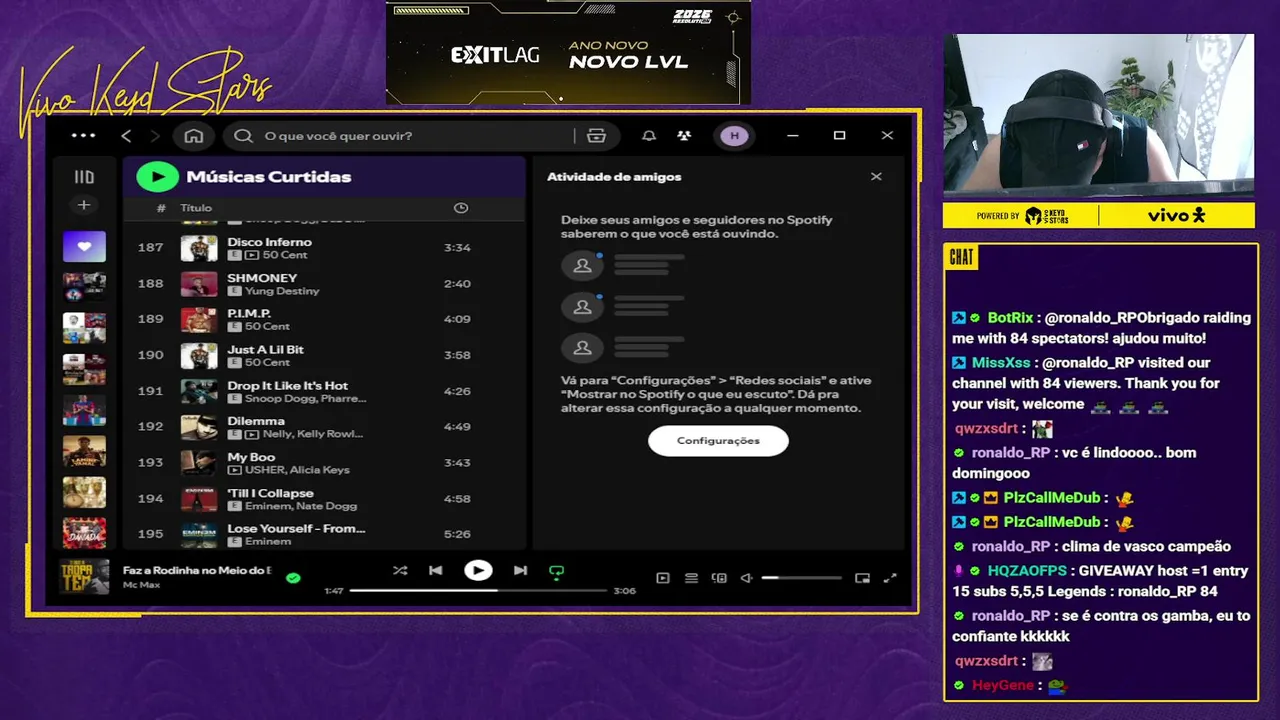Select track Lose Yourself
This screenshot has width=1280, height=720.
pos(325,534)
